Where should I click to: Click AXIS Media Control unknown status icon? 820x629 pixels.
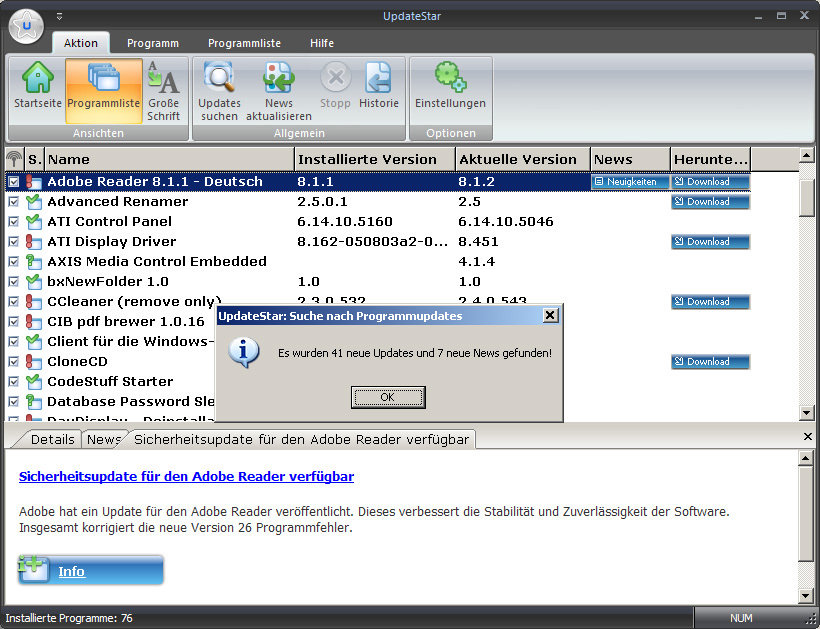(x=33, y=261)
